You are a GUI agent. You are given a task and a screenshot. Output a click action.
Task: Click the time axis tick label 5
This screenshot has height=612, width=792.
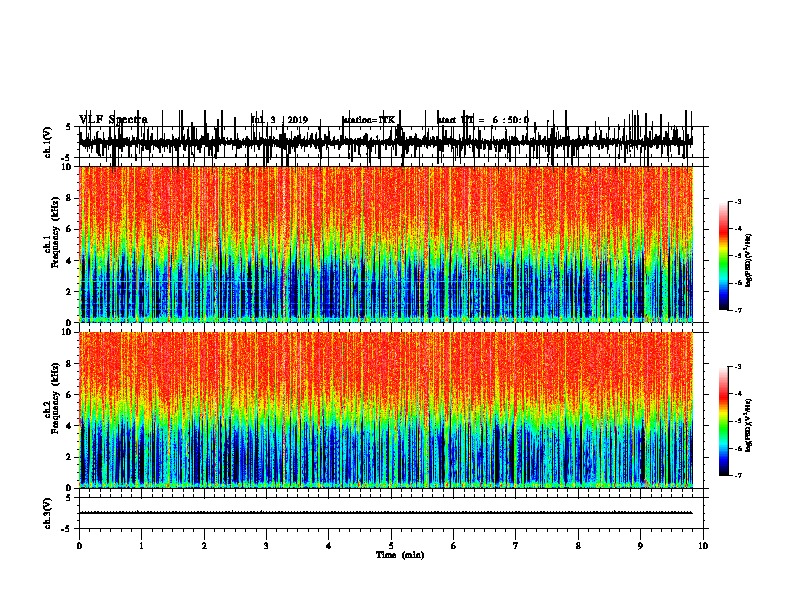391,546
